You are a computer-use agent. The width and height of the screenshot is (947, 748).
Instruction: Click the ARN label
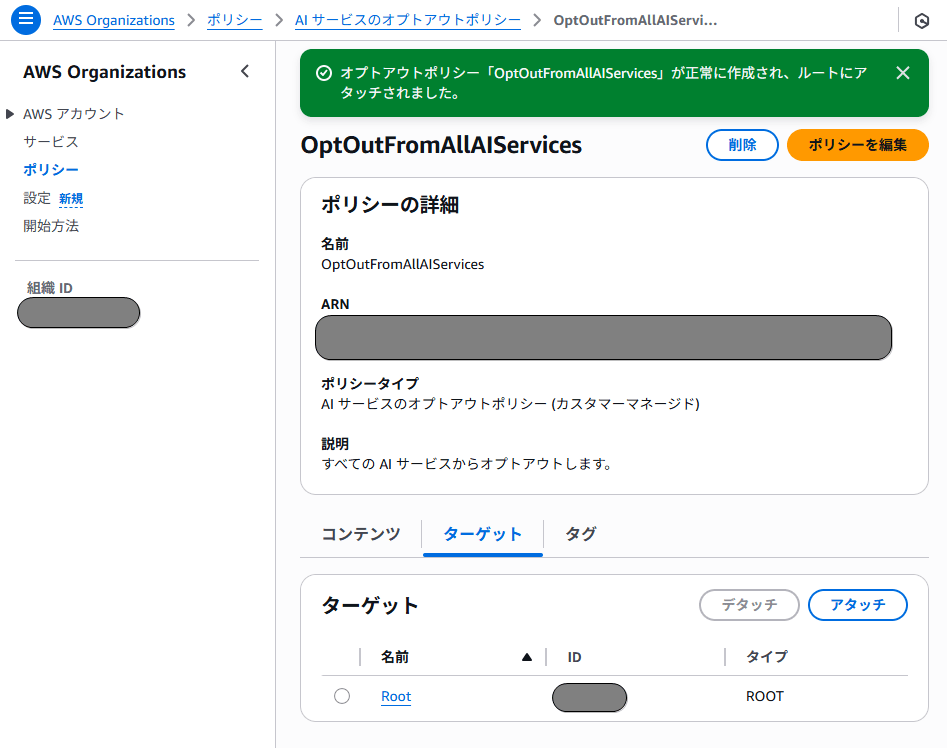pos(335,304)
